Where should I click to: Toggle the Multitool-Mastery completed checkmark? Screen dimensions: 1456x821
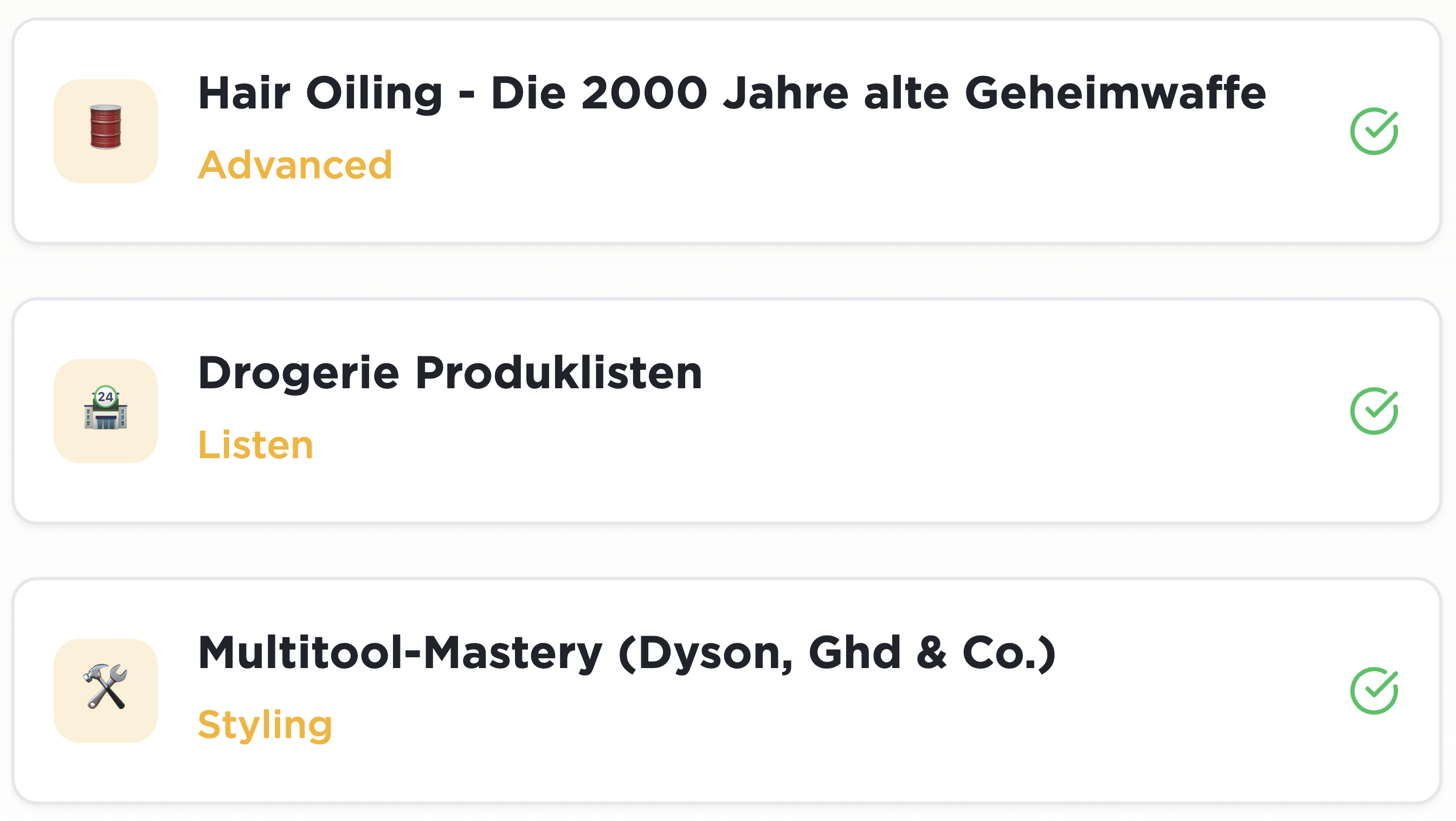click(1374, 691)
